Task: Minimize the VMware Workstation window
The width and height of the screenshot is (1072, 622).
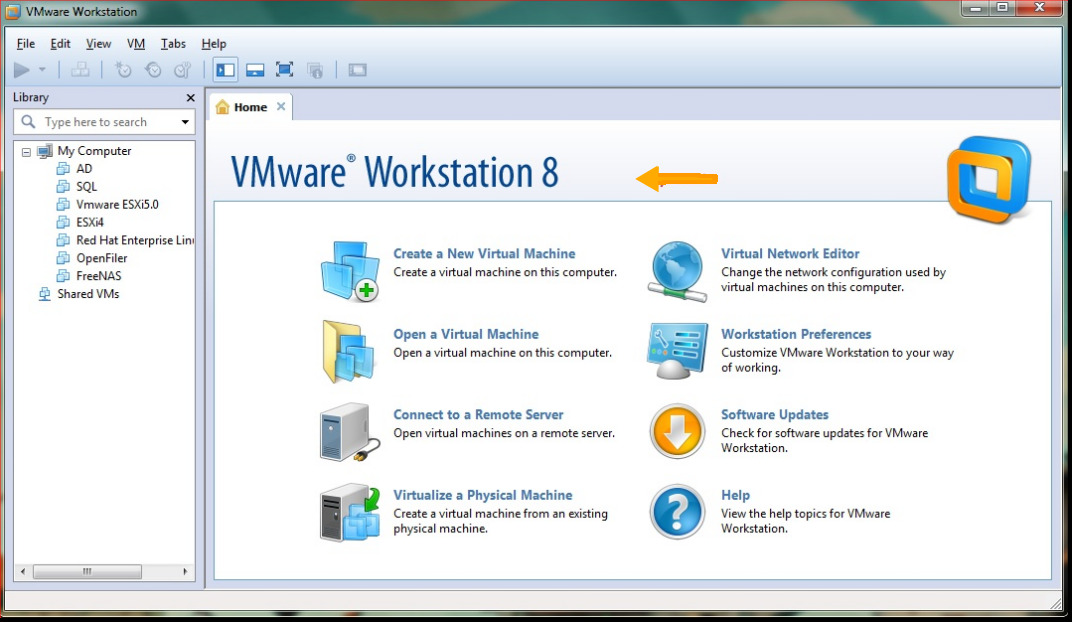Action: pos(976,8)
